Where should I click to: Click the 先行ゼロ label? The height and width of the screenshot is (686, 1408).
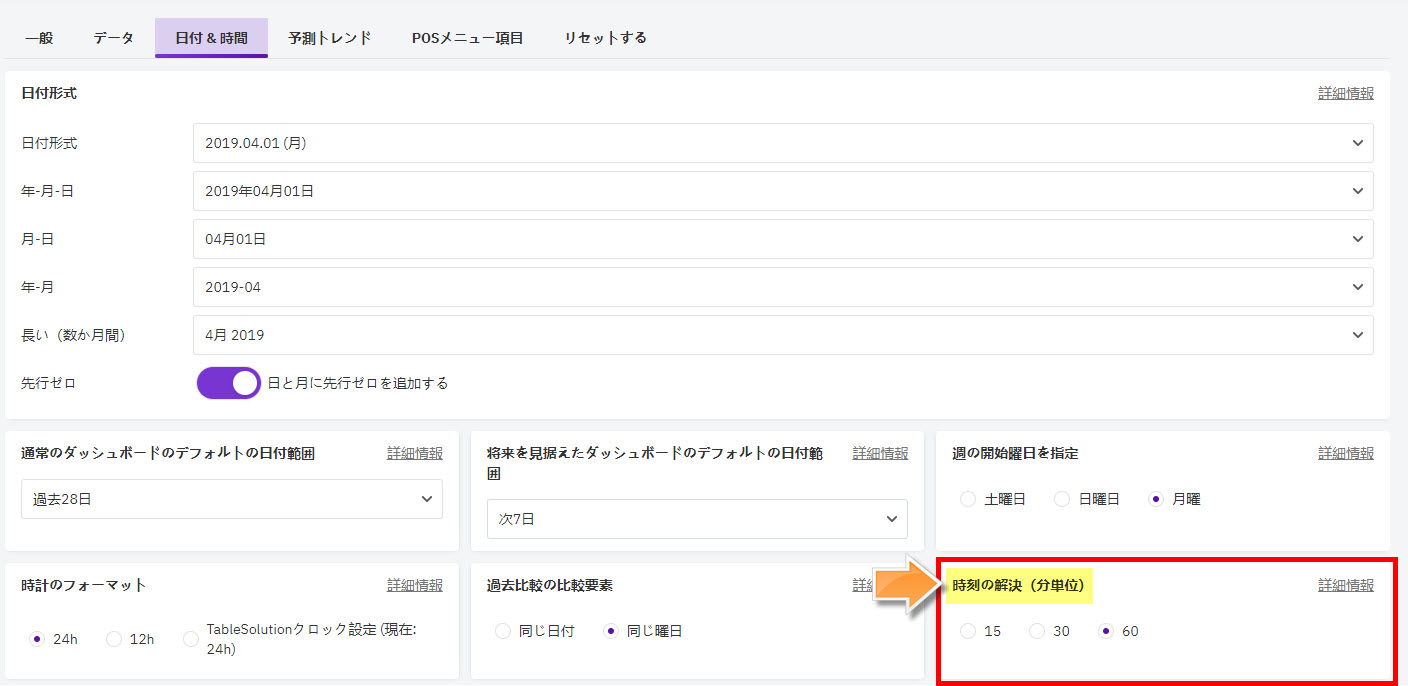(49, 383)
